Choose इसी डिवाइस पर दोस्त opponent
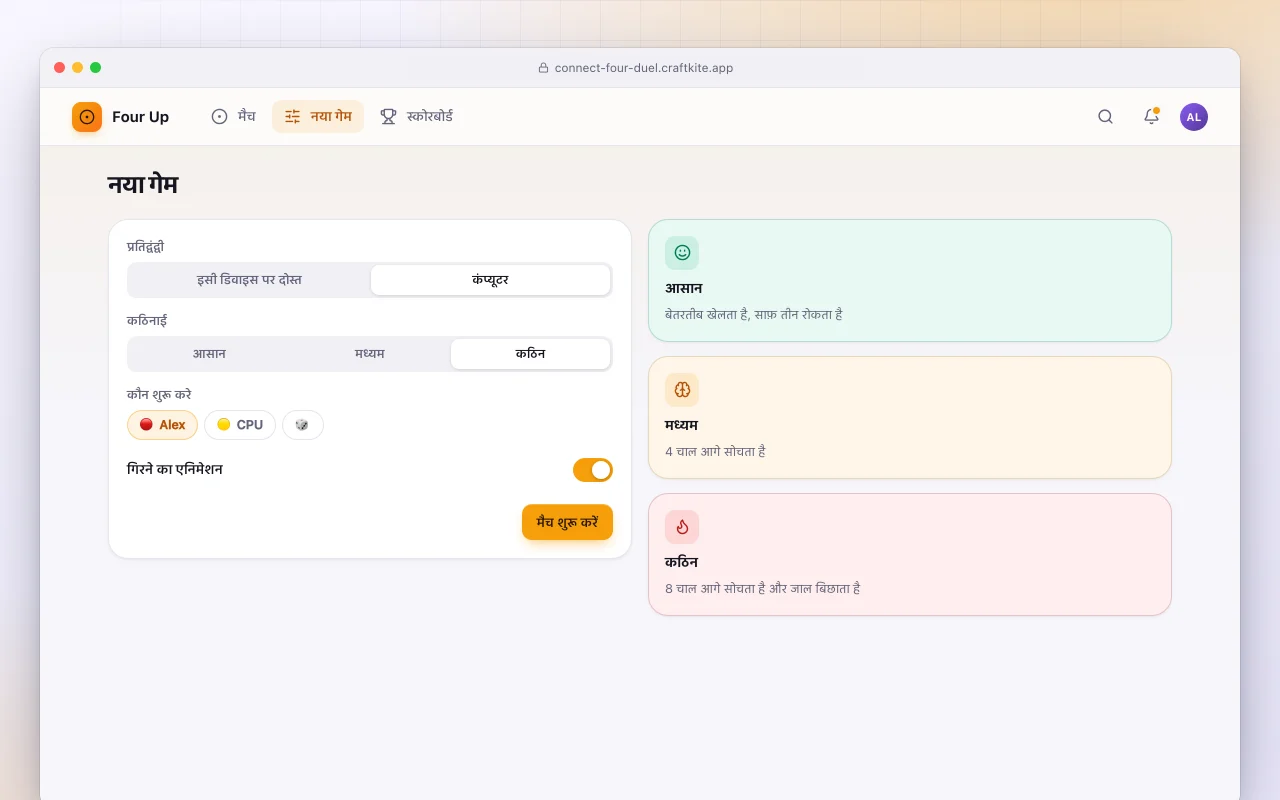 click(x=249, y=280)
